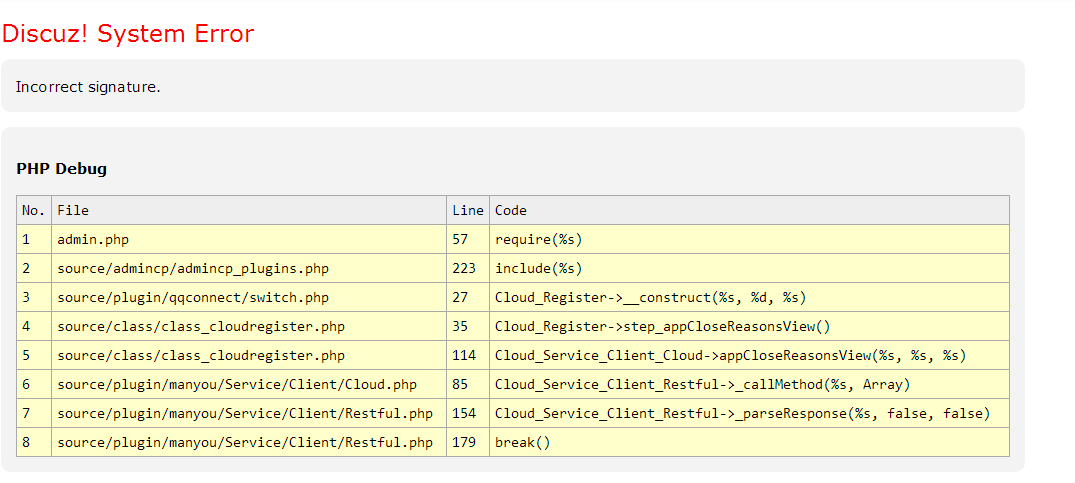Click the "Incorrect signature." error message
The image size is (1075, 483).
[88, 87]
